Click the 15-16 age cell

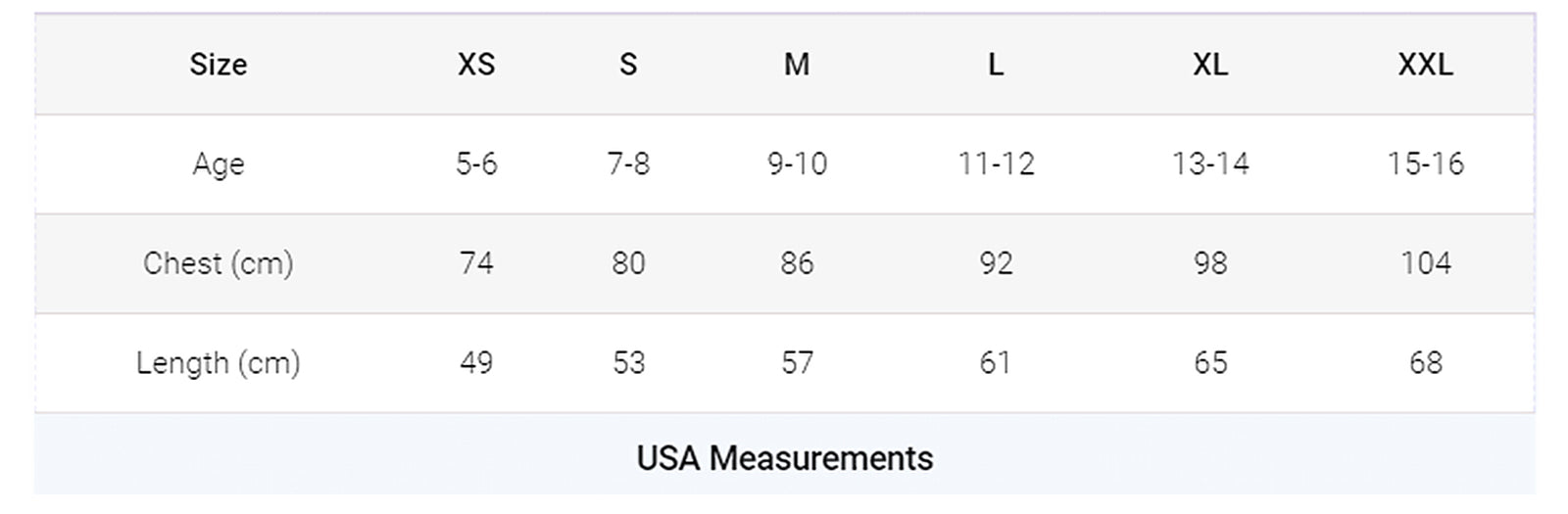(x=1425, y=164)
